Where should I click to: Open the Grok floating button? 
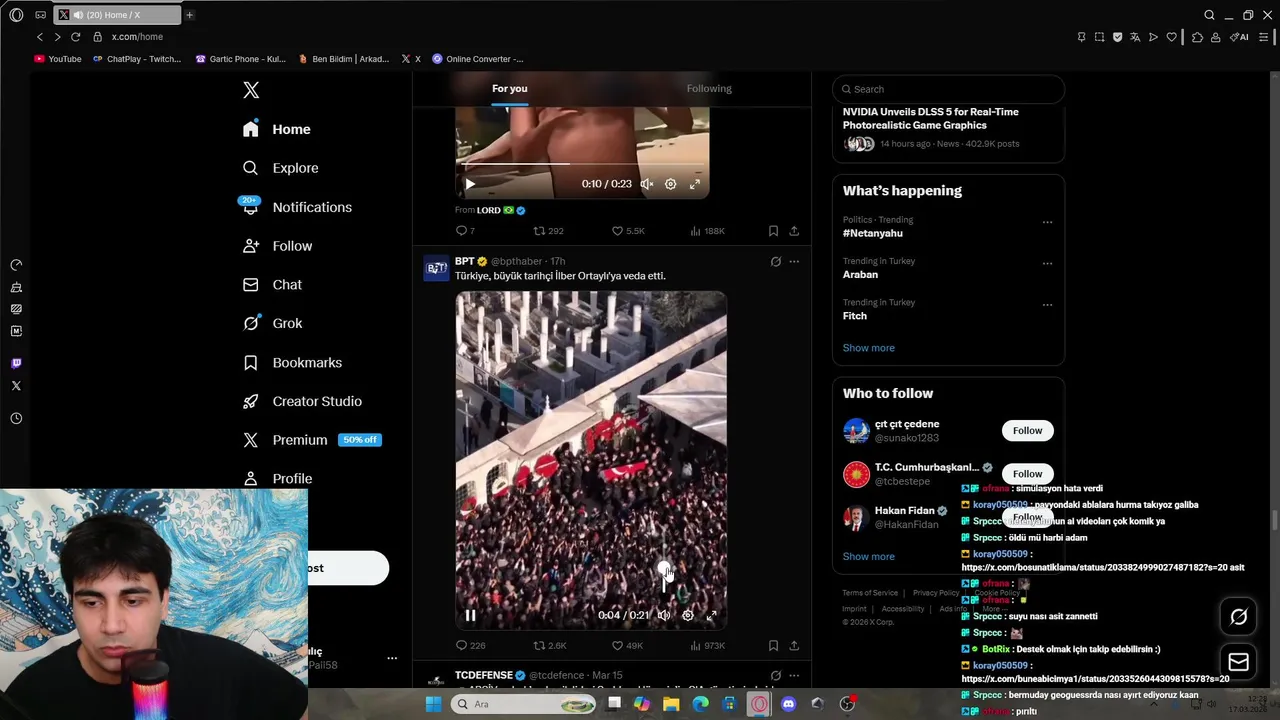[x=1238, y=617]
